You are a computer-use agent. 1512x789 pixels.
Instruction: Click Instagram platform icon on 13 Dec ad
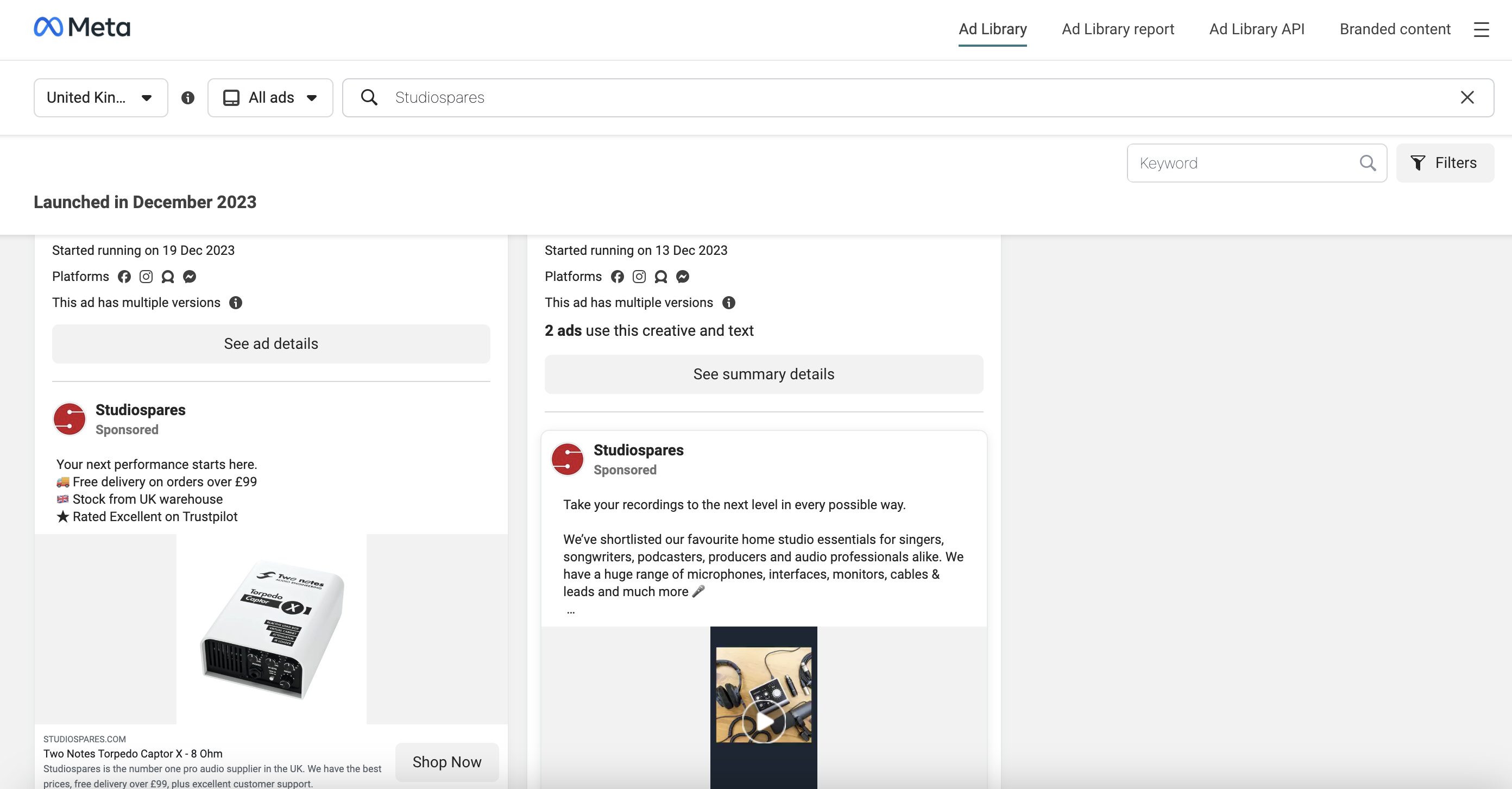[639, 277]
